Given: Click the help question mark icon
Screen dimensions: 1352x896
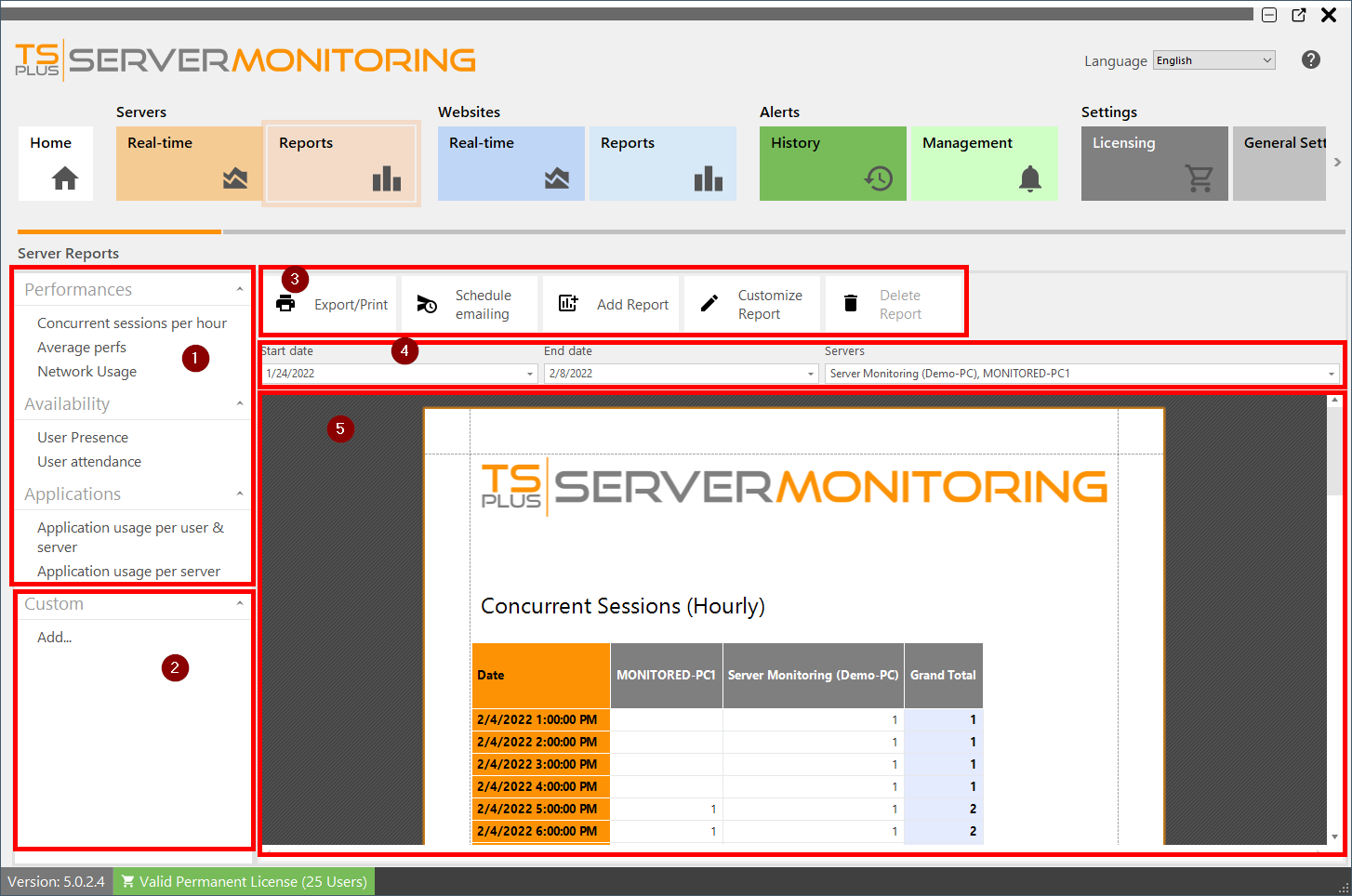Looking at the screenshot, I should click(x=1310, y=59).
